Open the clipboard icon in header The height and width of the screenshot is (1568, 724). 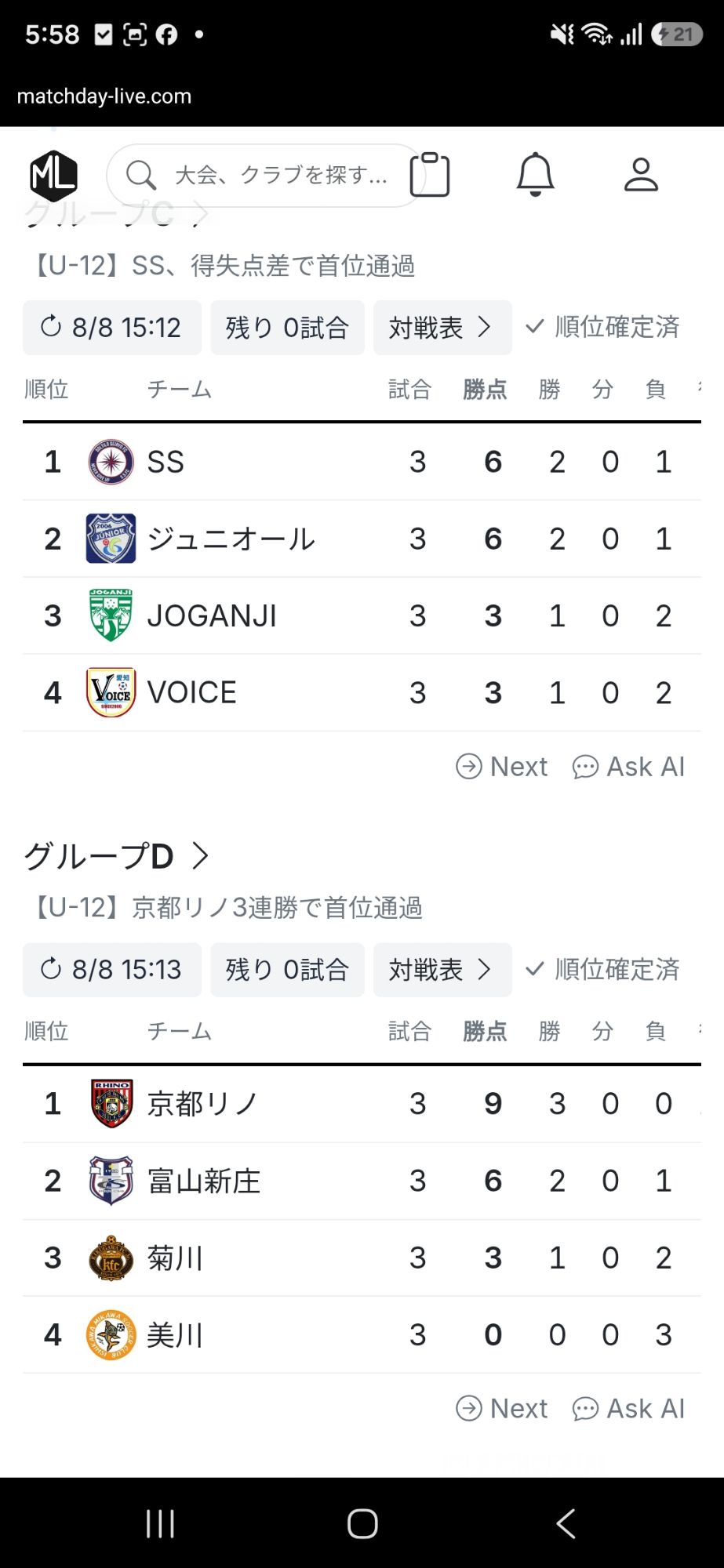[x=430, y=174]
